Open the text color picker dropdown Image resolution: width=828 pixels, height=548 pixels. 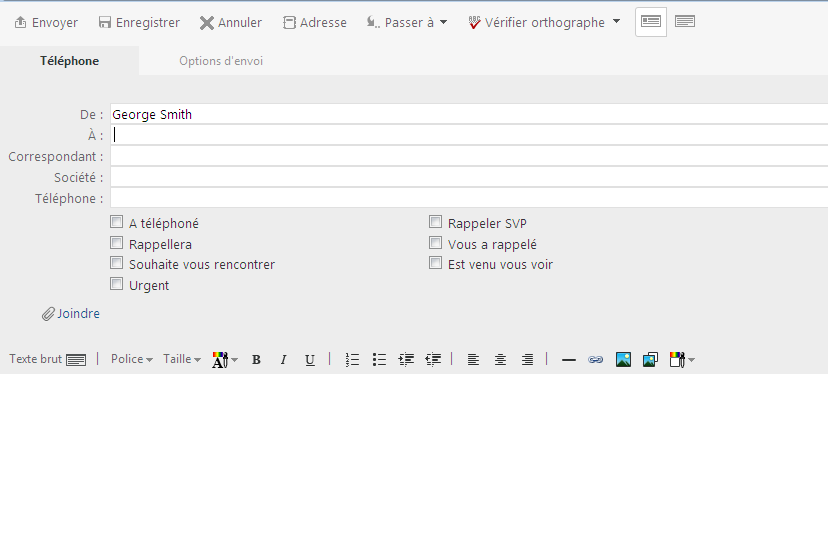pyautogui.click(x=225, y=360)
